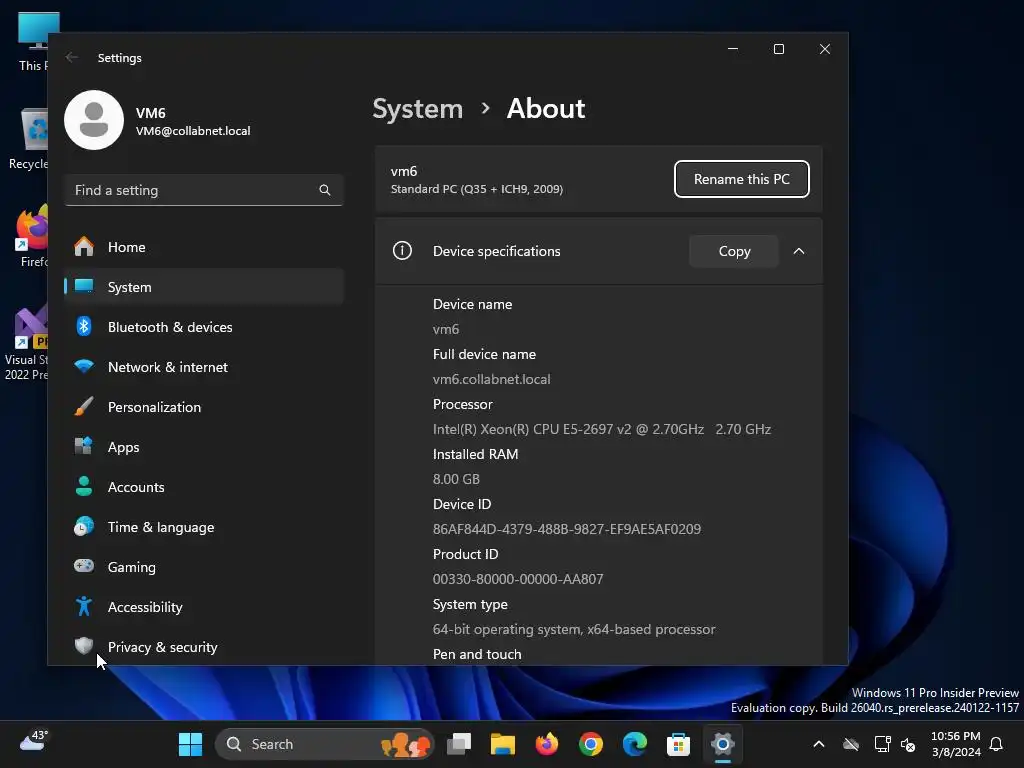
Task: Click the Home house icon in sidebar
Action: point(84,247)
